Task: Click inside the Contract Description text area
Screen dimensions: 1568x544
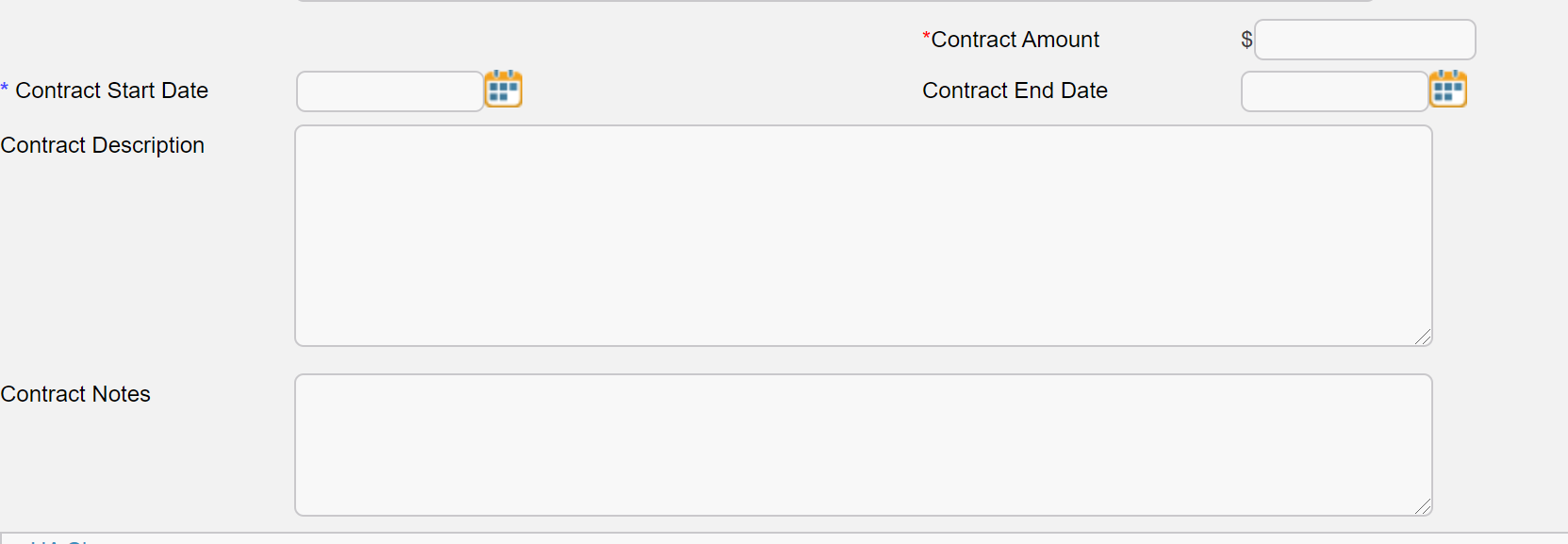Action: 864,236
